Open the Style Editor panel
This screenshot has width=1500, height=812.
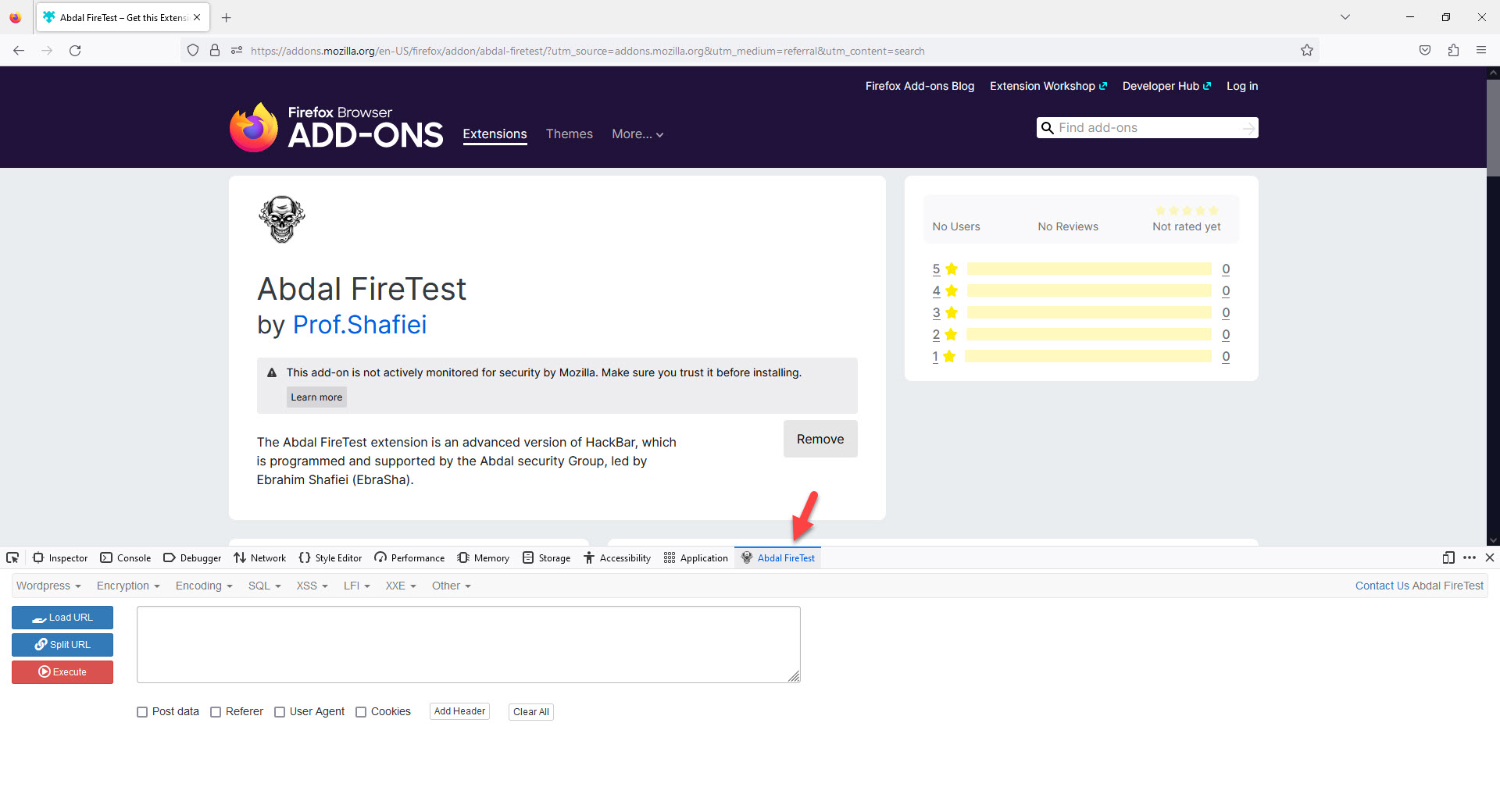click(330, 557)
